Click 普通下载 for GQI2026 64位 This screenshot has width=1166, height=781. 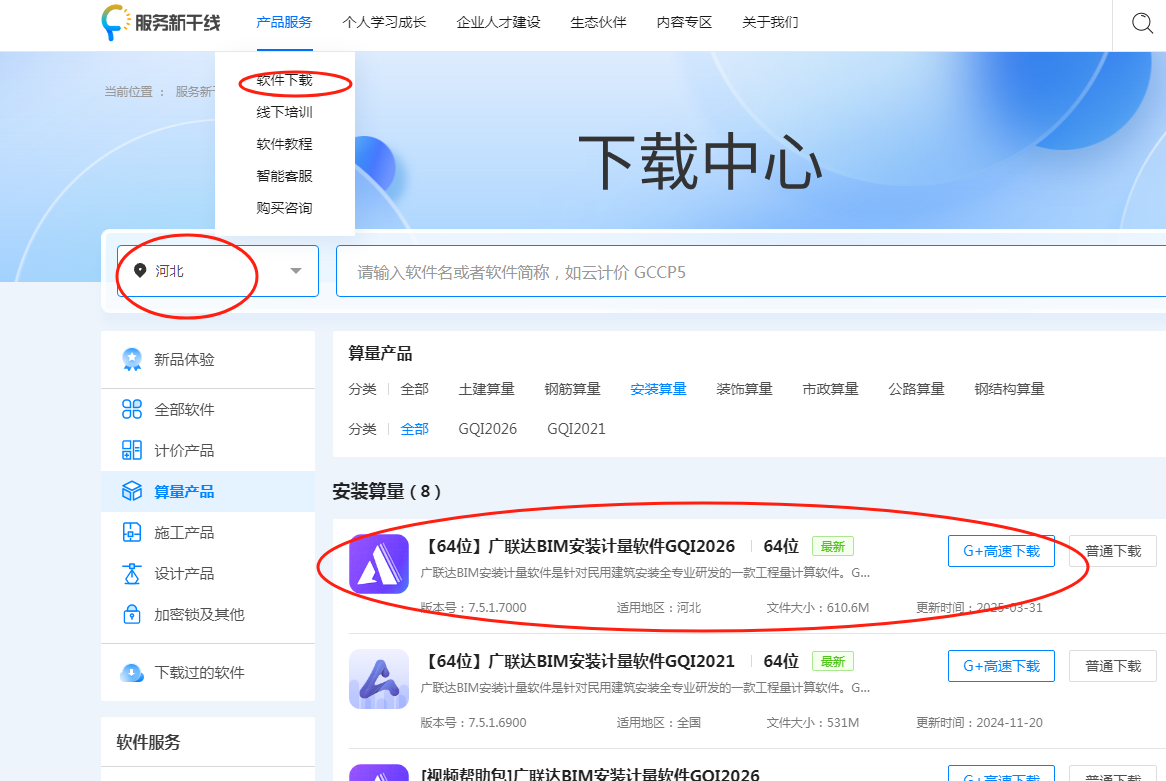point(1112,551)
